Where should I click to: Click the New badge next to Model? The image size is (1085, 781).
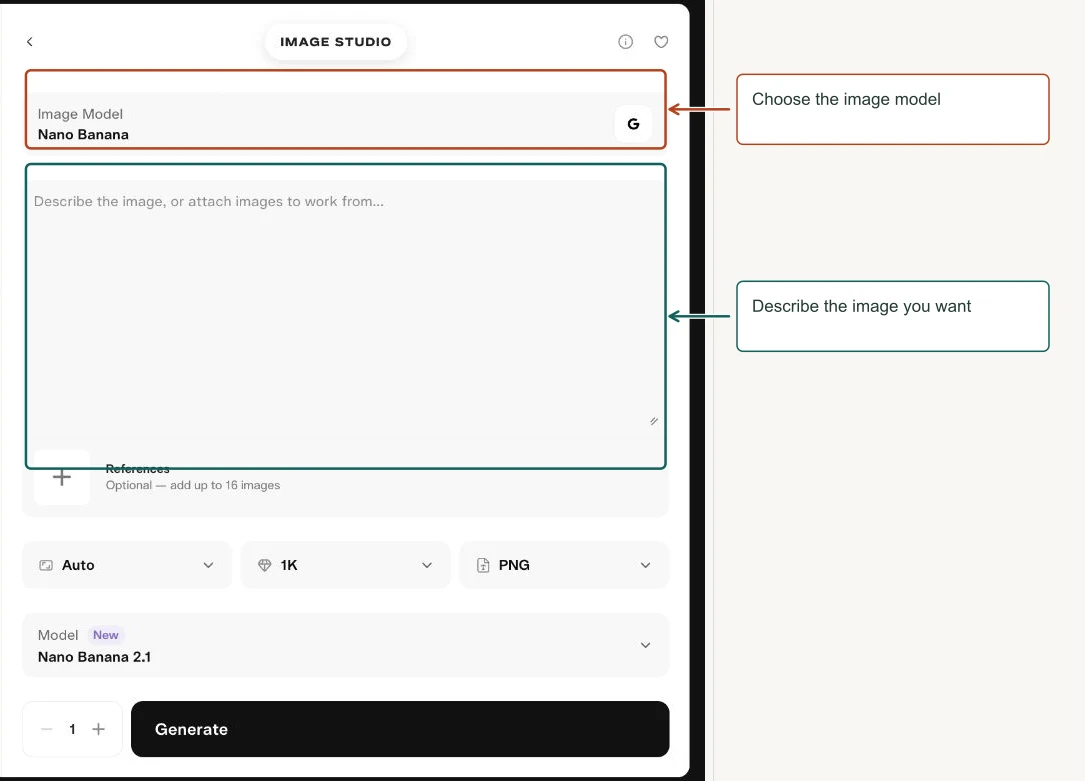pos(106,635)
